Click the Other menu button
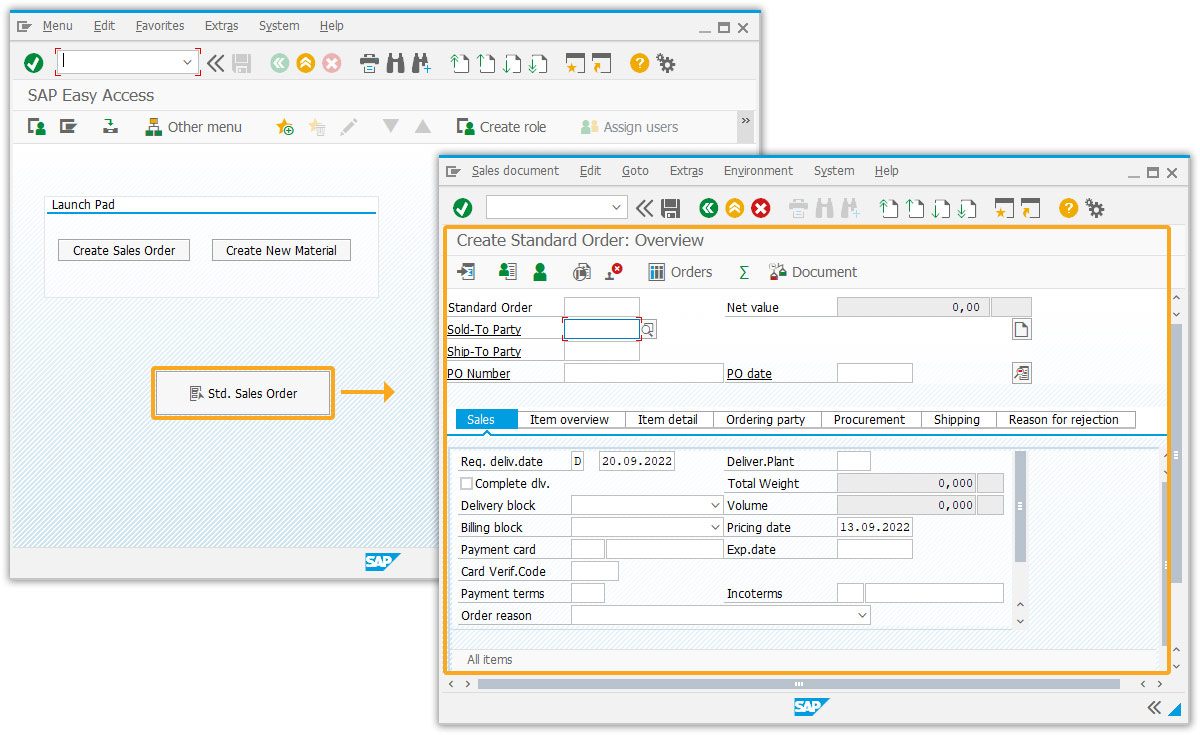Viewport: 1200px width, 735px height. pyautogui.click(x=193, y=127)
